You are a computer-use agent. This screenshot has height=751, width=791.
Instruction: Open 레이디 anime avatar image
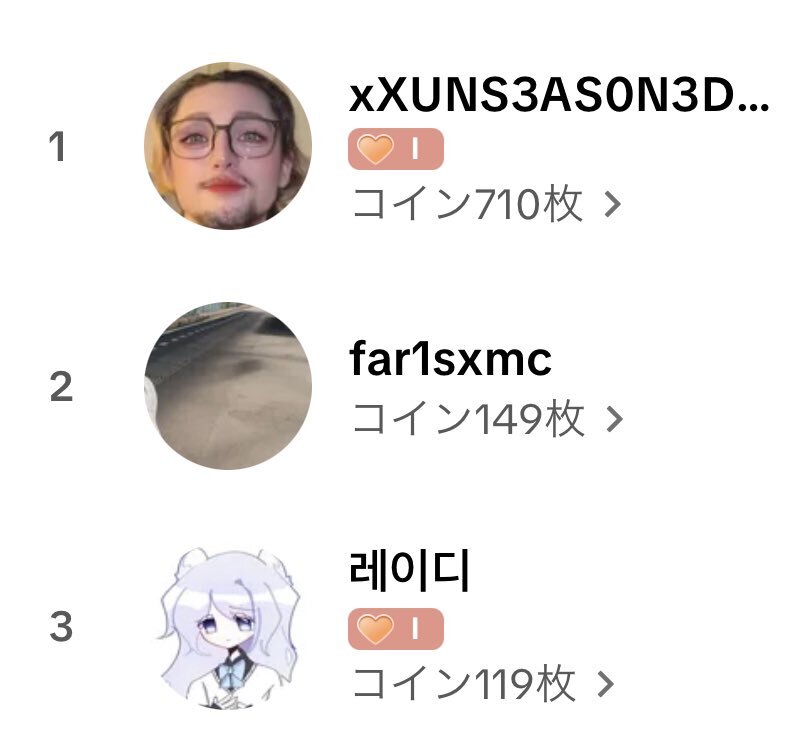tap(228, 627)
